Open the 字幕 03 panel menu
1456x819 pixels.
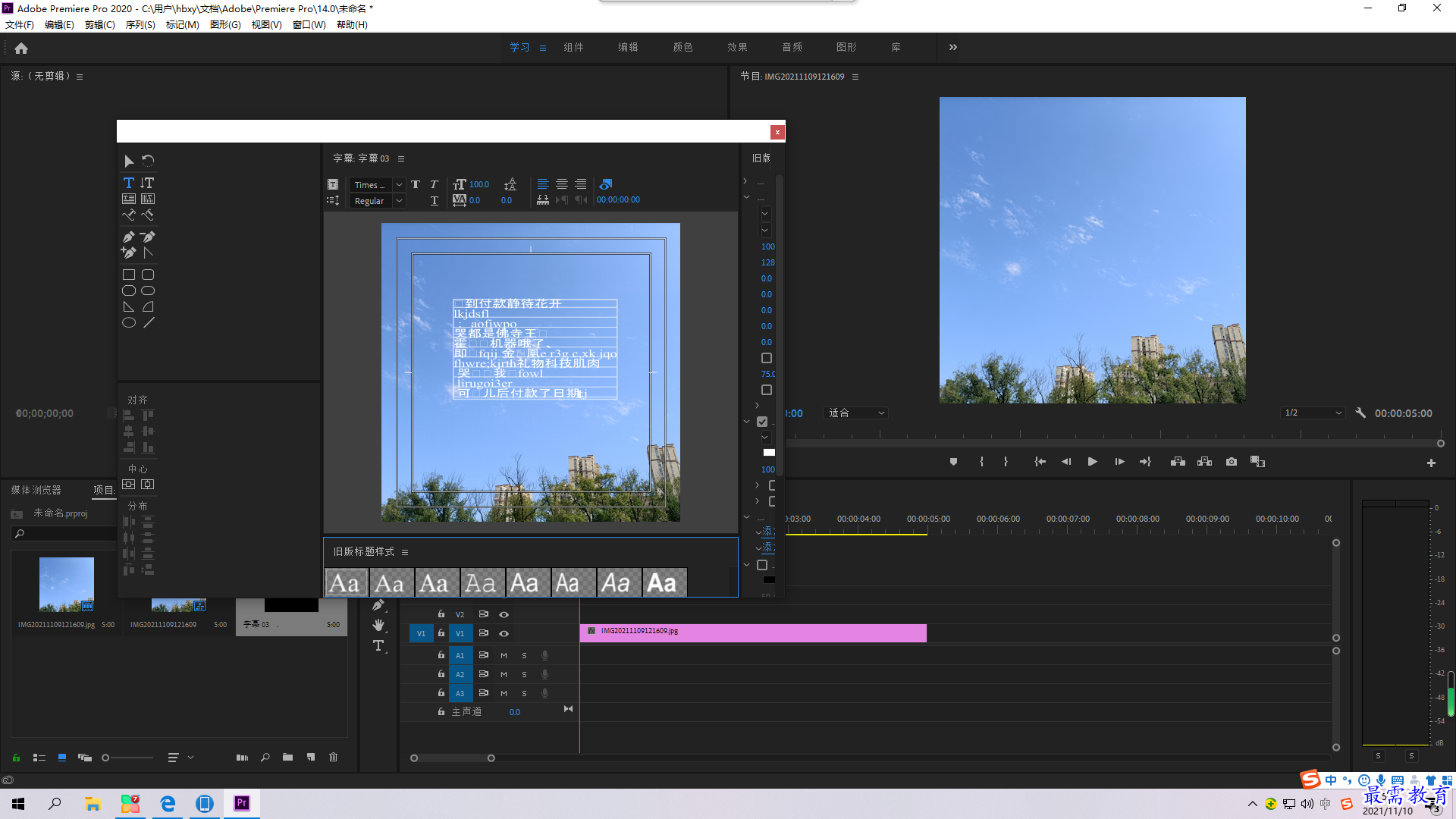(x=401, y=158)
